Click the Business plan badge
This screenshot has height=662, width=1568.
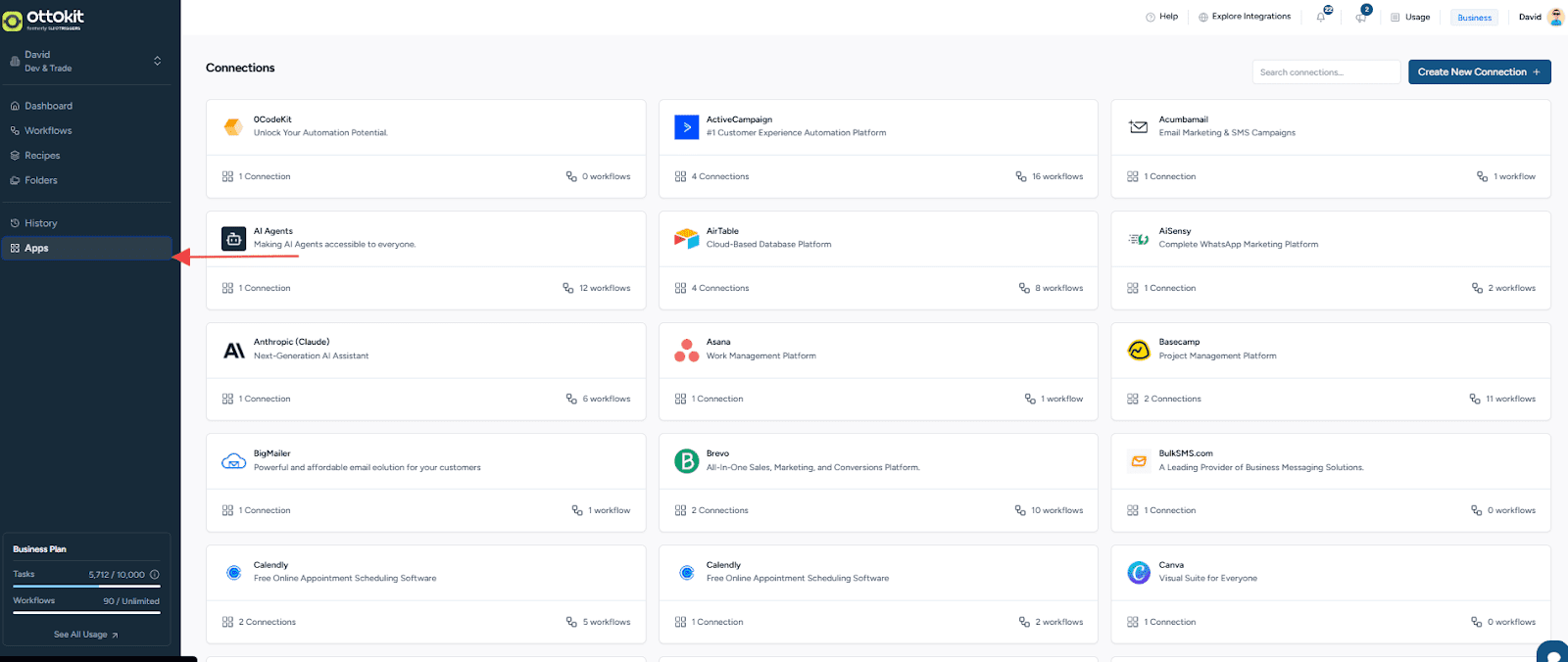(x=1474, y=18)
